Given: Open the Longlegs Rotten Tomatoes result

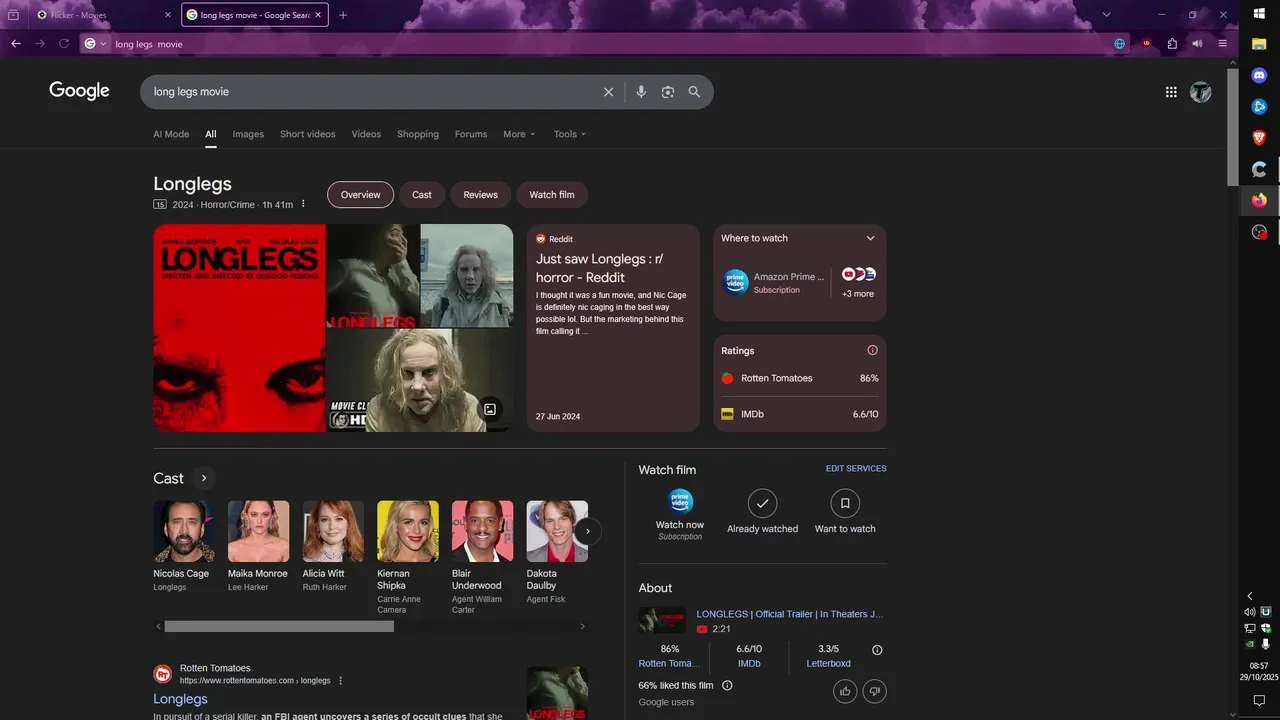Looking at the screenshot, I should (180, 699).
